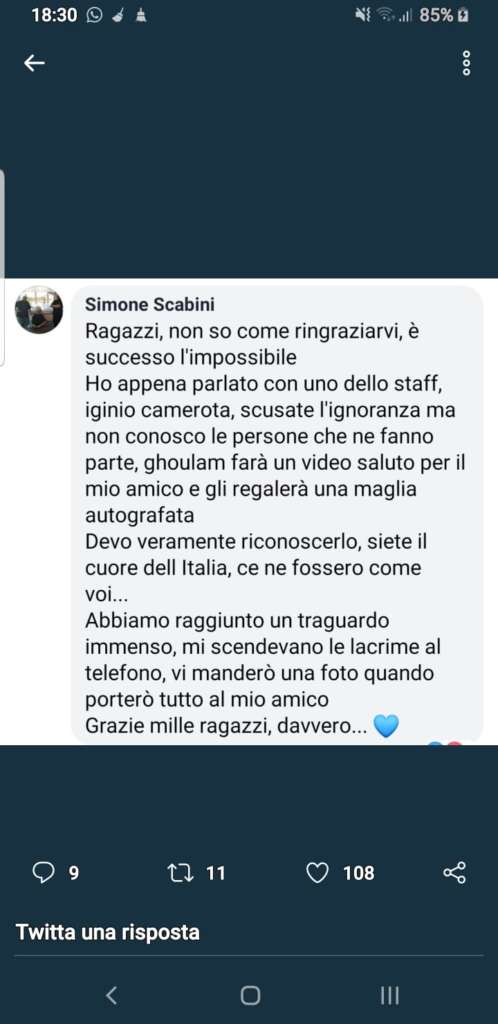
Task: Tap the Android back navigation chevron
Action: tap(112, 995)
